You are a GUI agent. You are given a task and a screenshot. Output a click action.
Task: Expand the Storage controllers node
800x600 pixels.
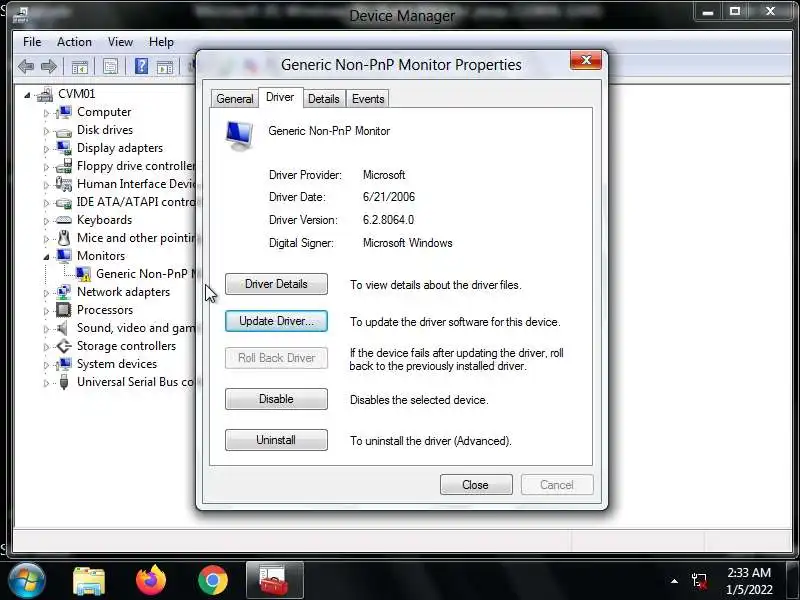[x=46, y=347]
